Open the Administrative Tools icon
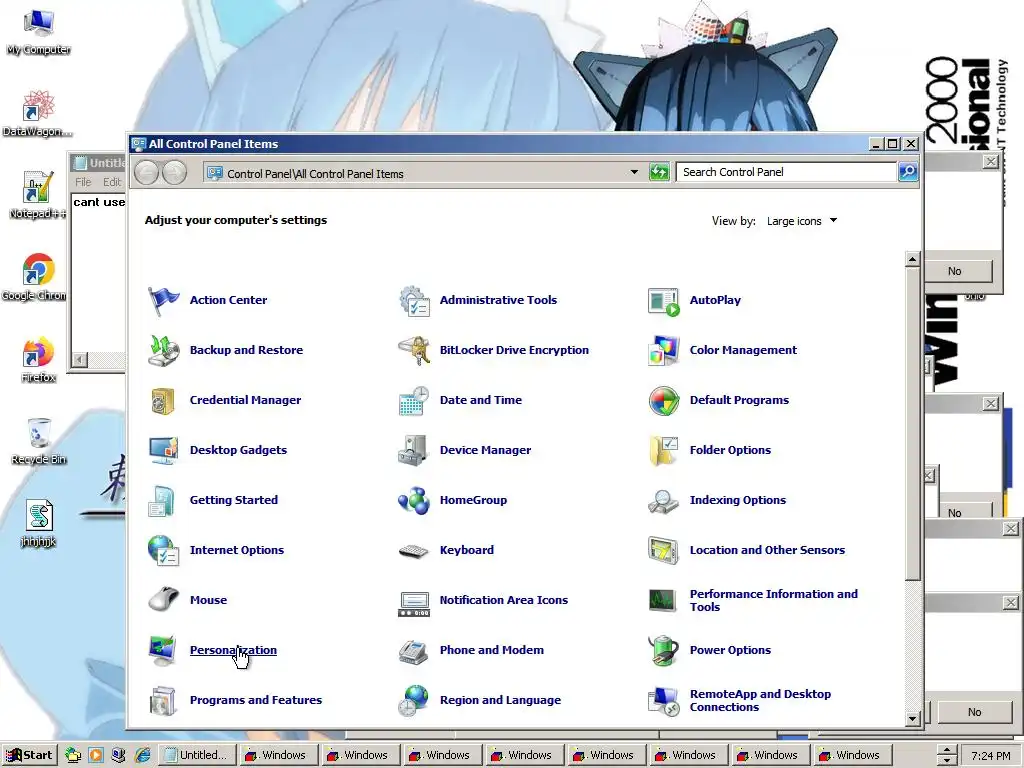Screen dimensions: 1024x768 414,300
